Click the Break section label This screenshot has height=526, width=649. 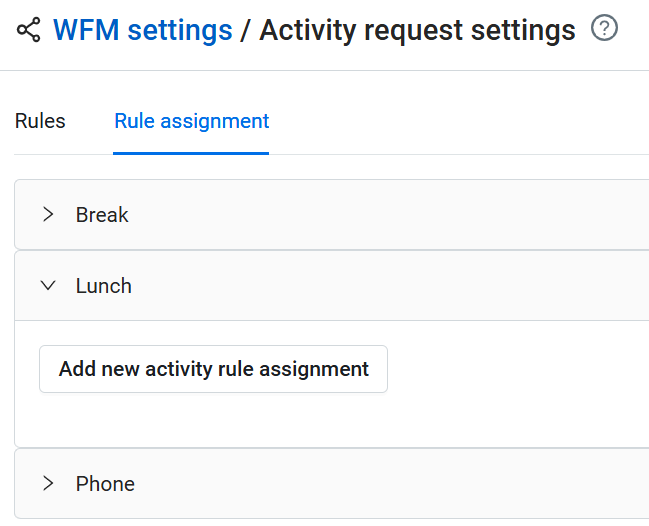(x=102, y=214)
